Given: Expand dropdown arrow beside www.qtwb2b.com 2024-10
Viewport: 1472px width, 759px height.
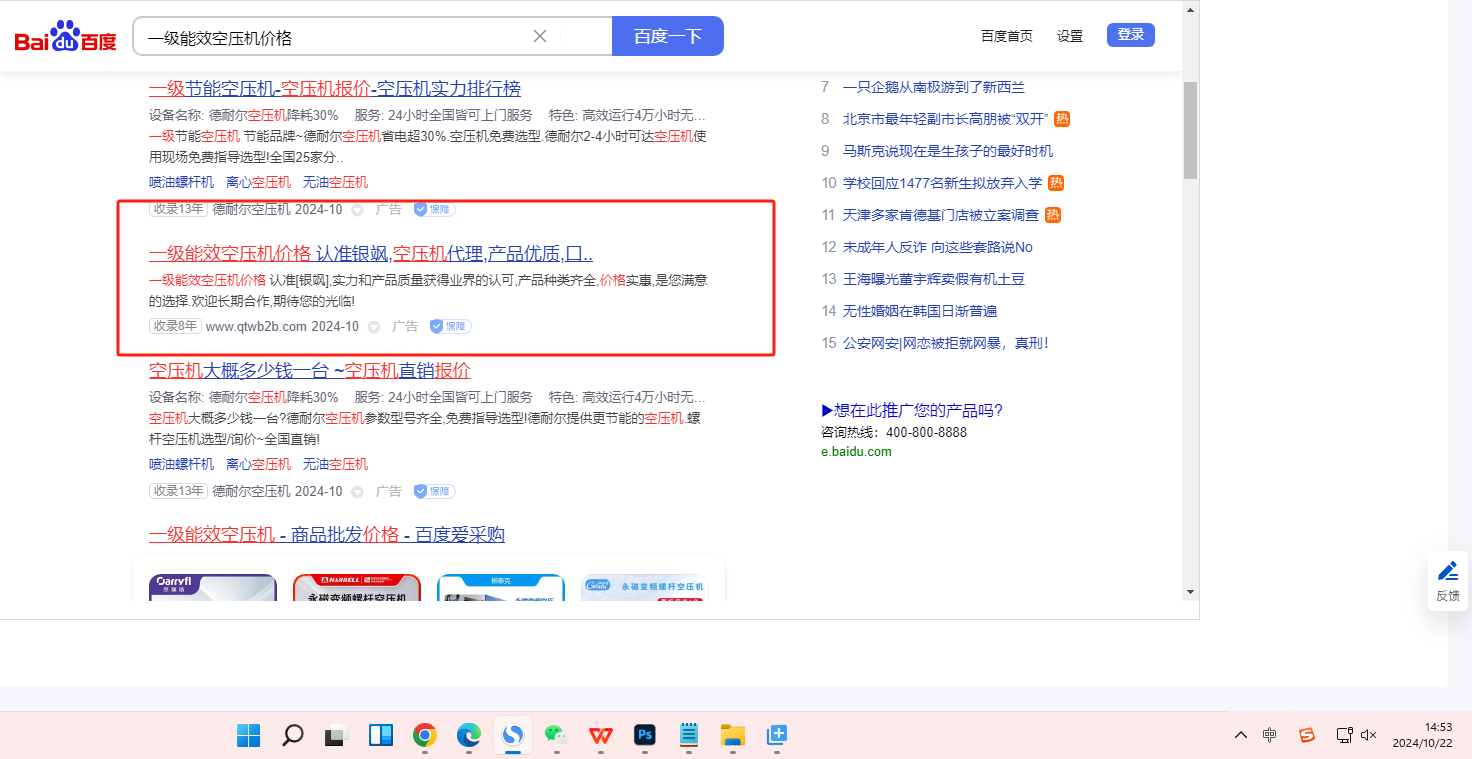Looking at the screenshot, I should point(374,327).
